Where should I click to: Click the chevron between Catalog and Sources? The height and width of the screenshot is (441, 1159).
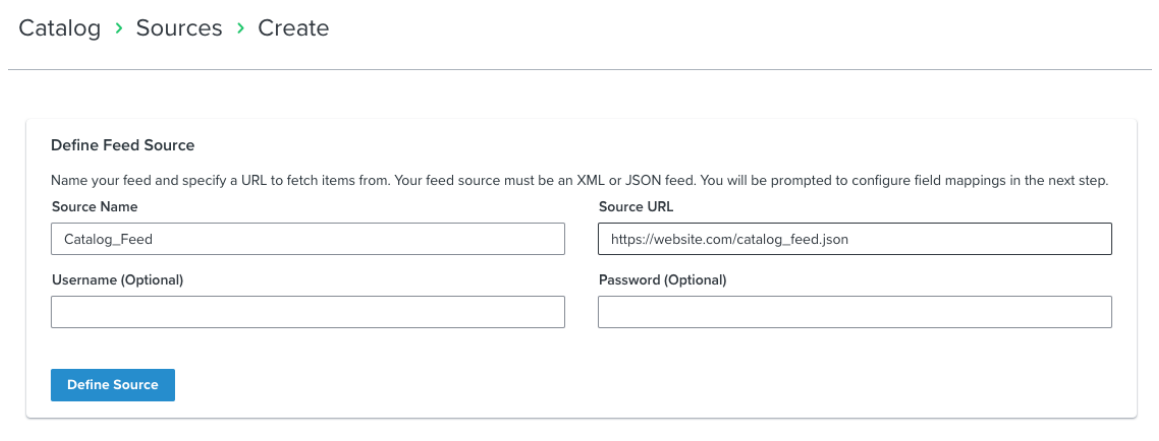coord(119,29)
